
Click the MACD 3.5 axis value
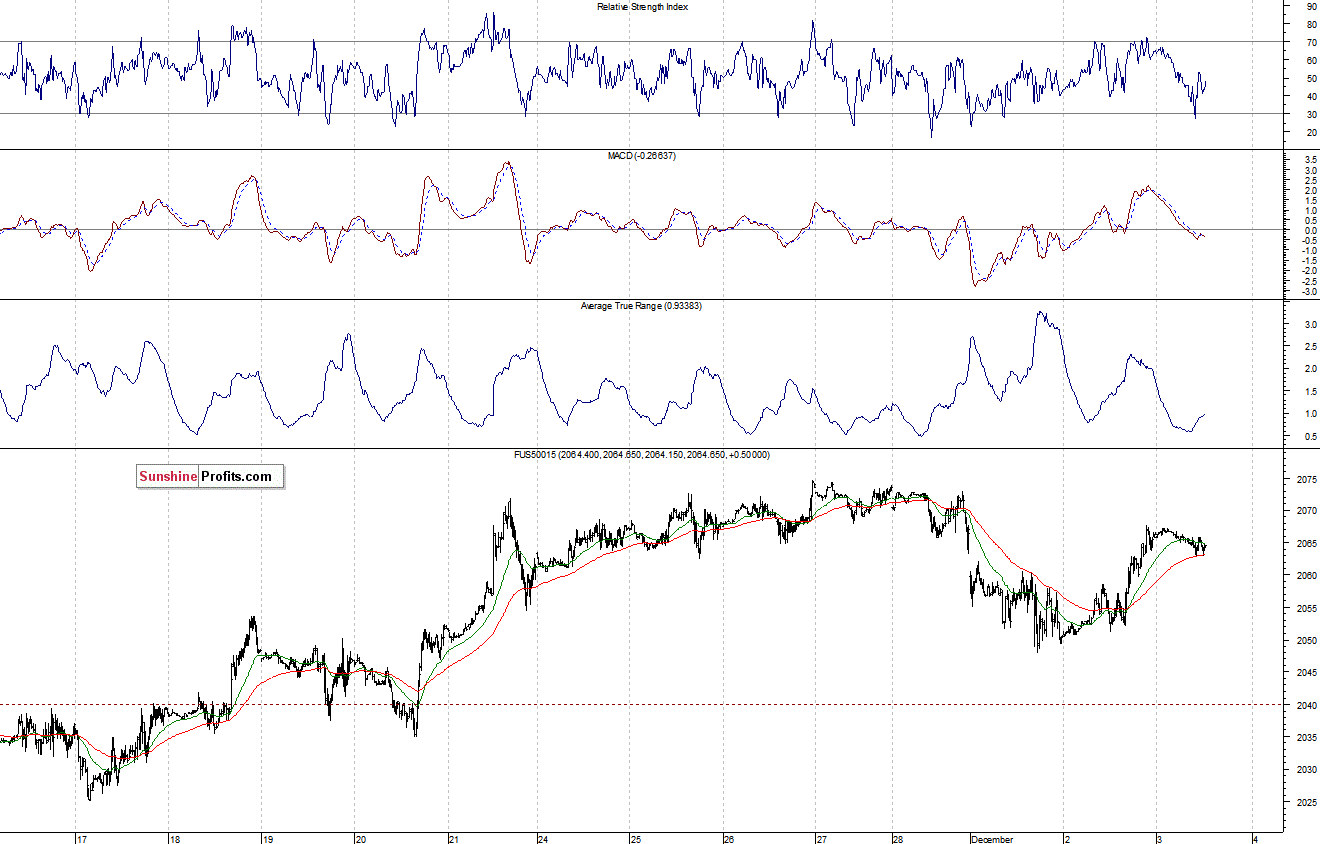(1311, 160)
